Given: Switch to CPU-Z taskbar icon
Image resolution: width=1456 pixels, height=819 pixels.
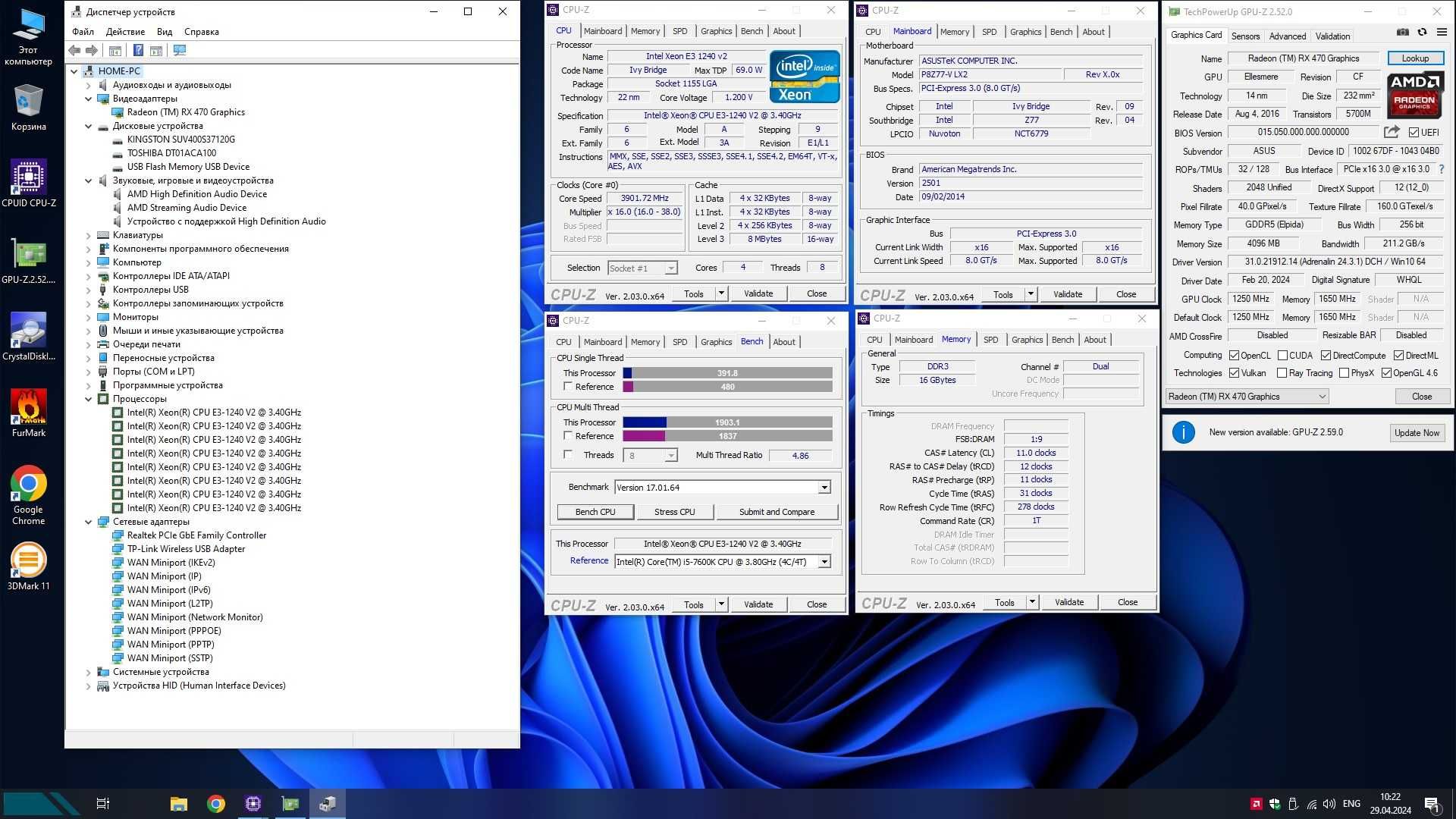Looking at the screenshot, I should pos(253,804).
